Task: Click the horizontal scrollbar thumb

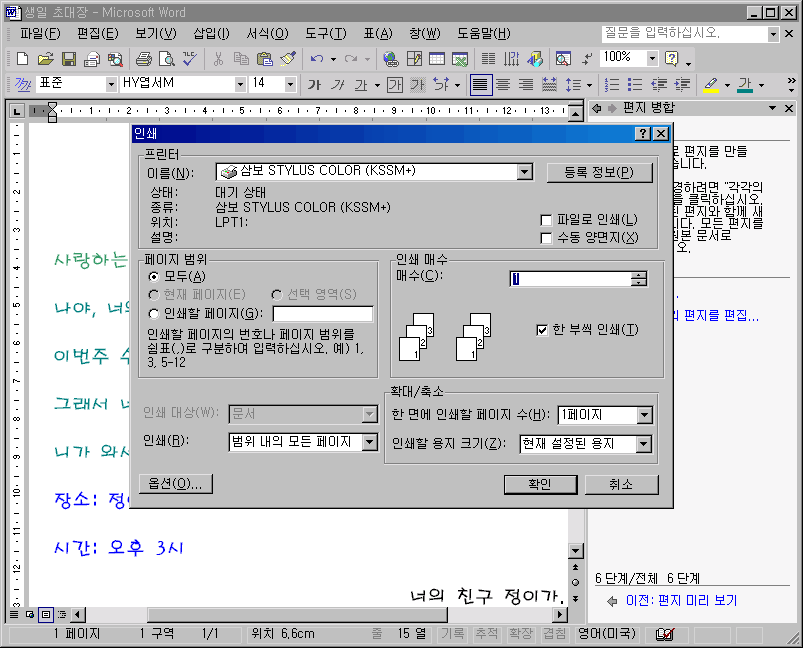Action: [x=297, y=614]
